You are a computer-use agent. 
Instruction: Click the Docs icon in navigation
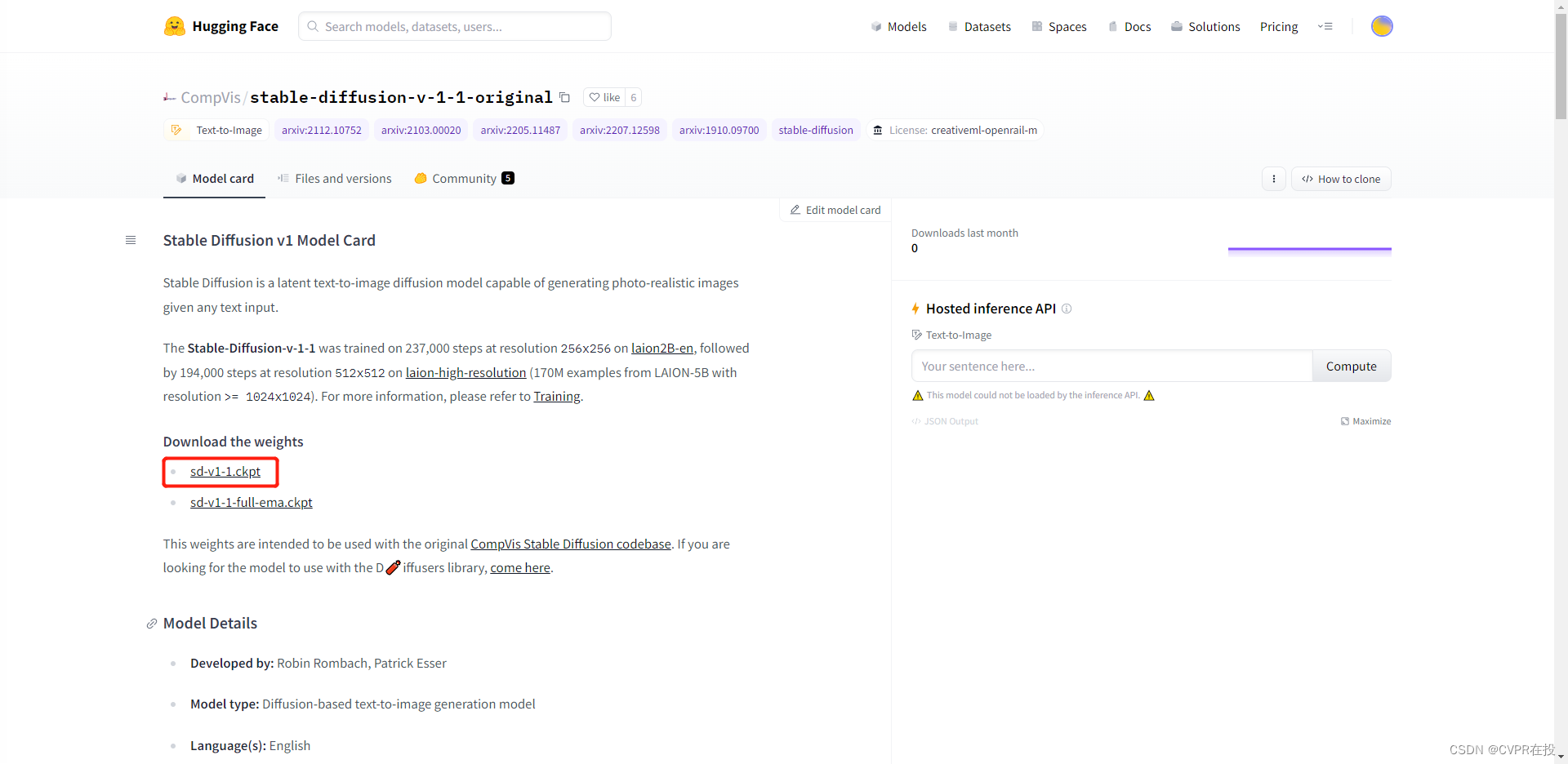pos(1113,26)
